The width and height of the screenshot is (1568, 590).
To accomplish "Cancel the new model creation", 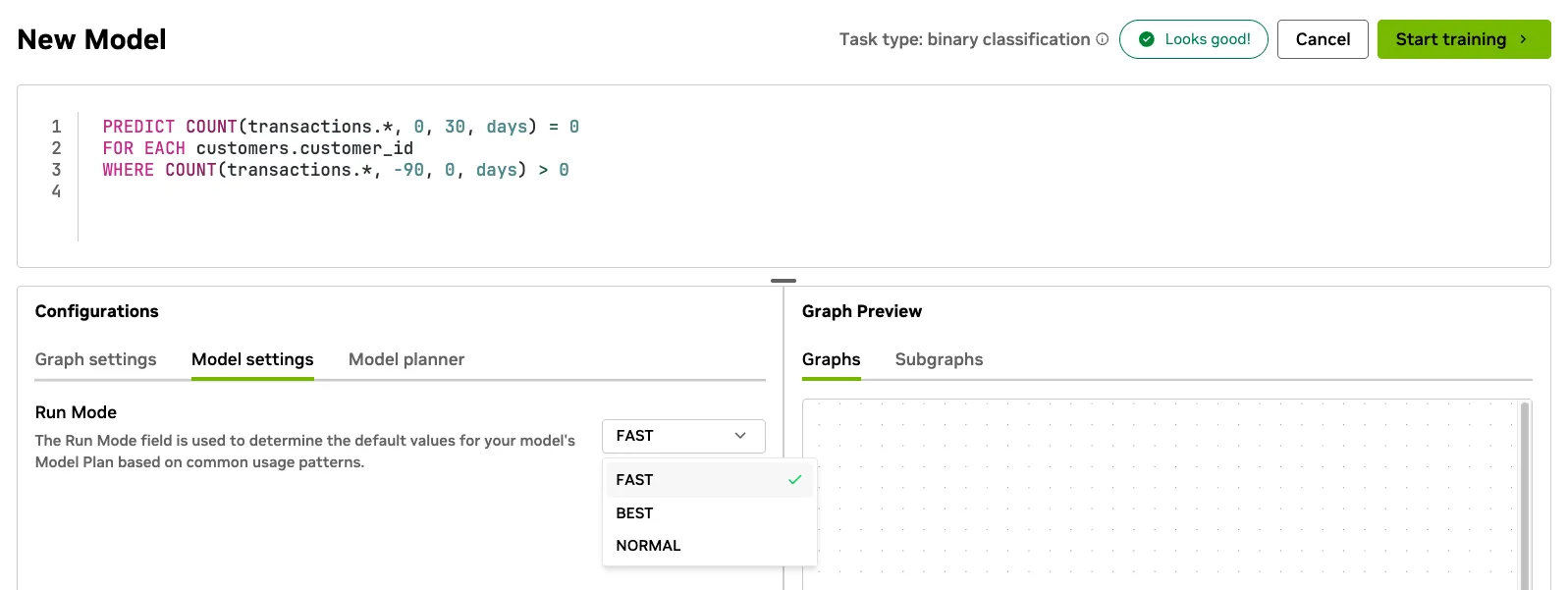I will [1323, 39].
